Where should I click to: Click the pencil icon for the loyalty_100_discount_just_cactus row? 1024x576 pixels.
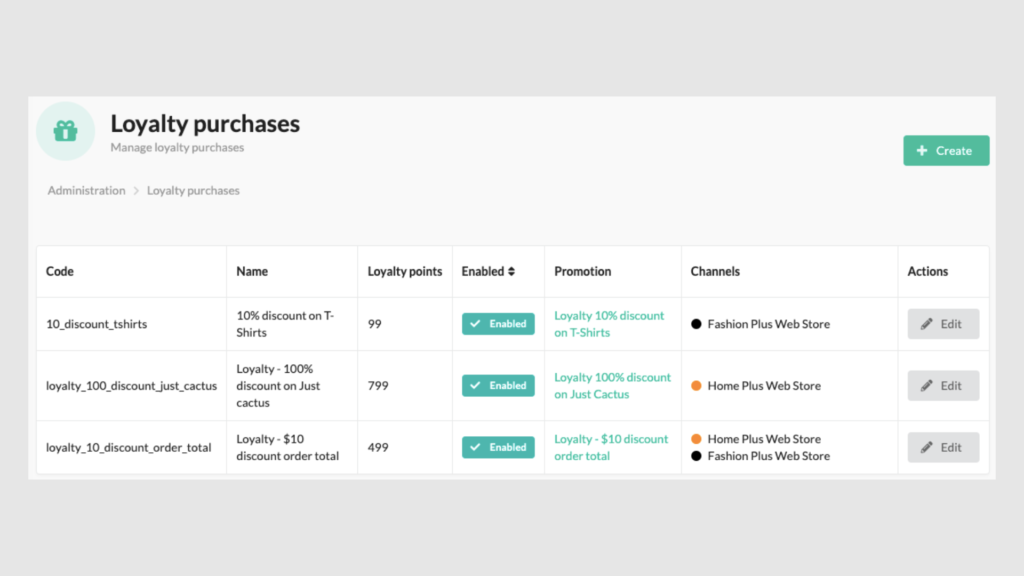(x=927, y=385)
